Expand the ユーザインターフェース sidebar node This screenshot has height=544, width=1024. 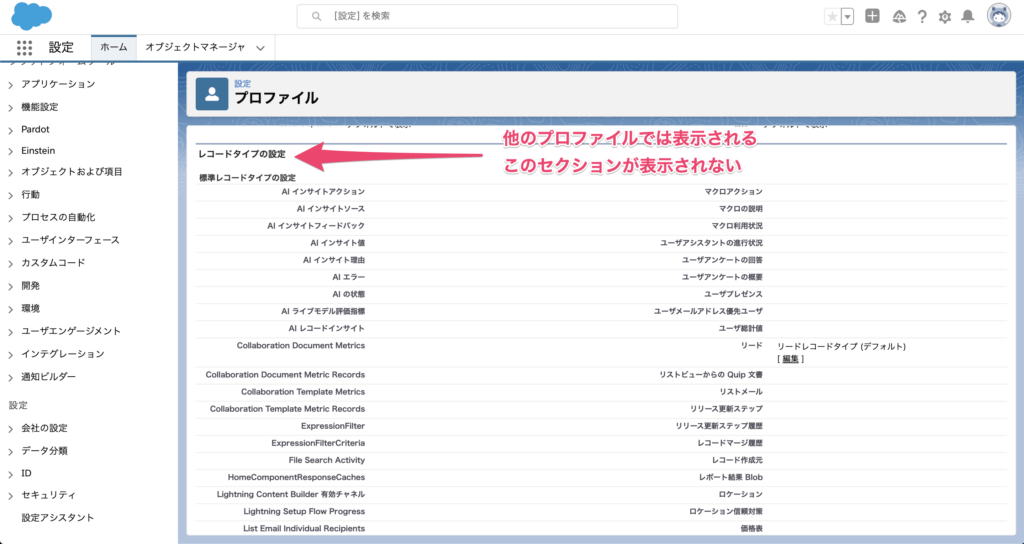click(10, 241)
